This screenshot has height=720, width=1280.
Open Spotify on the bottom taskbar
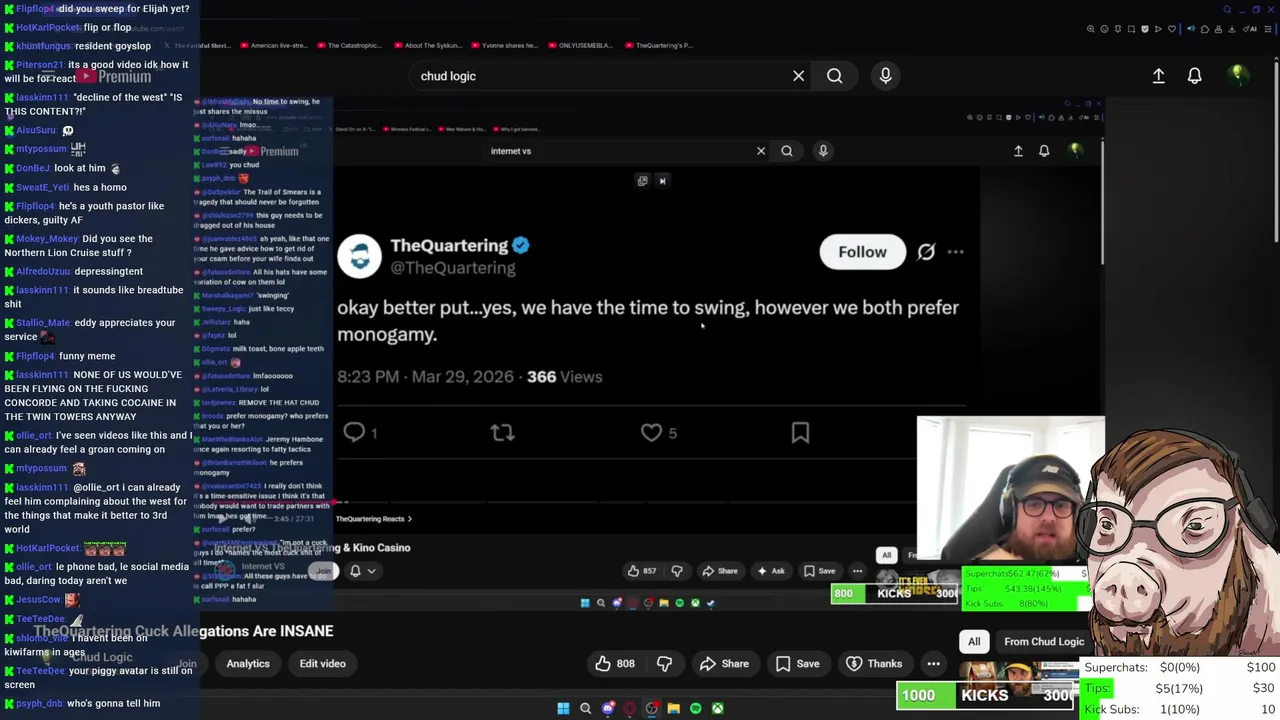[x=695, y=709]
